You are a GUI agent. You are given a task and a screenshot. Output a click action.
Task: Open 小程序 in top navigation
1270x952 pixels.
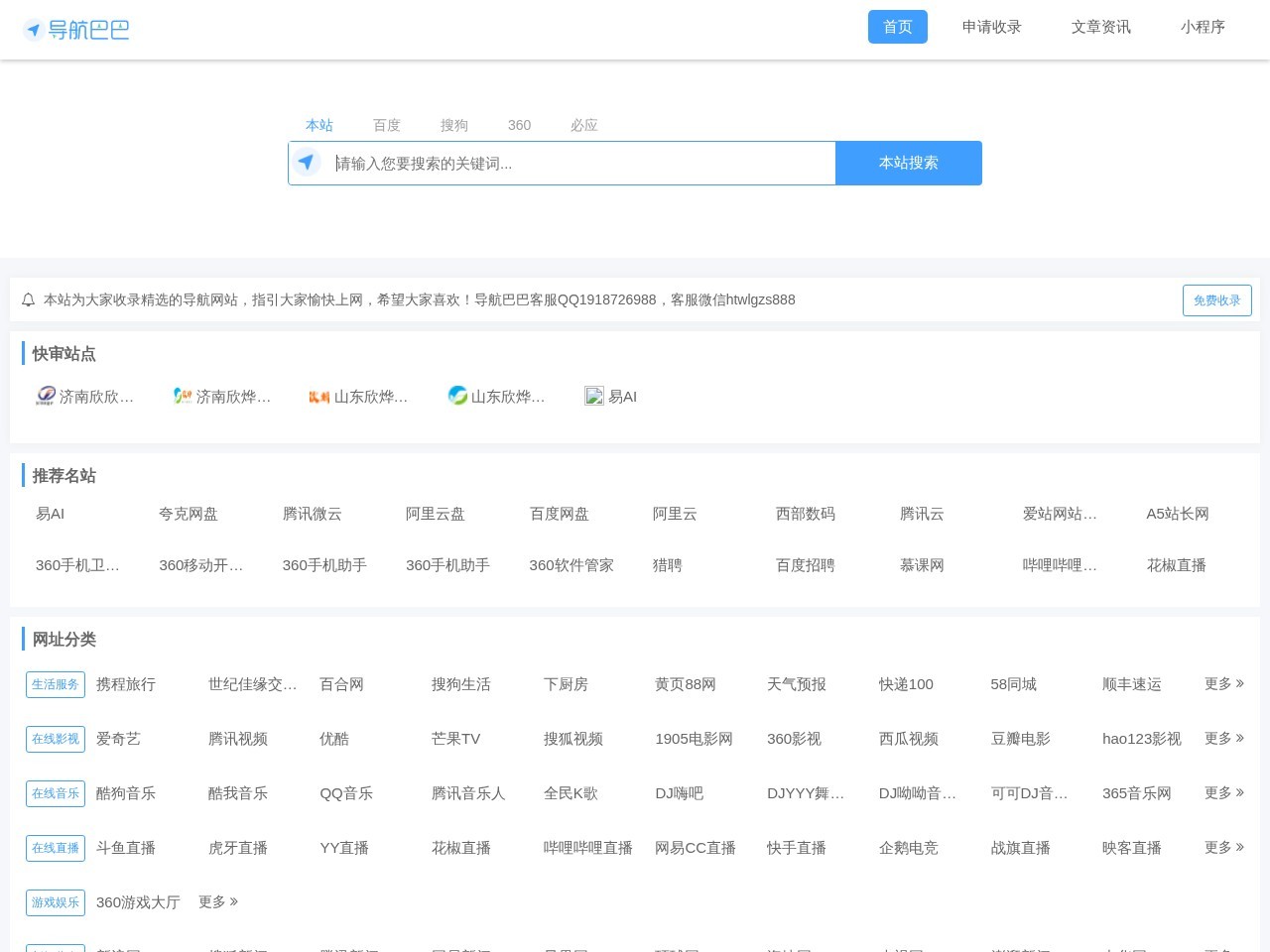coord(1203,27)
